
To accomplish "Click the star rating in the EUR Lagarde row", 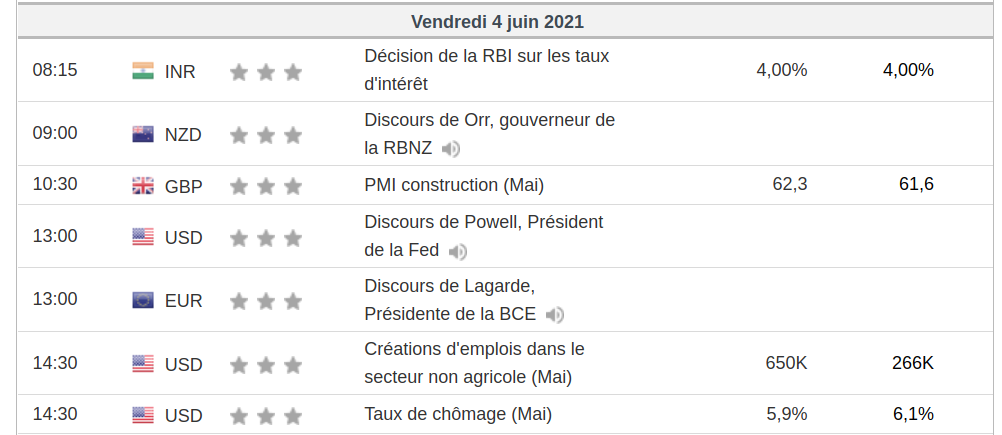I will coord(266,300).
